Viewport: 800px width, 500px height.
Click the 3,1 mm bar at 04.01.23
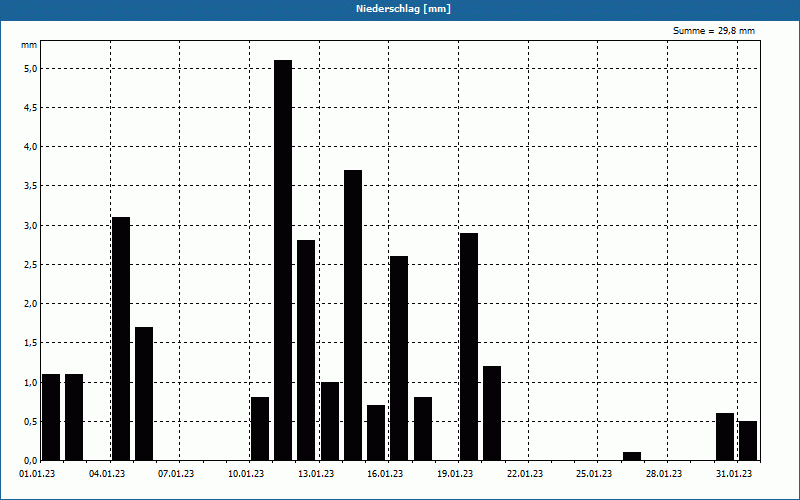[x=121, y=339]
